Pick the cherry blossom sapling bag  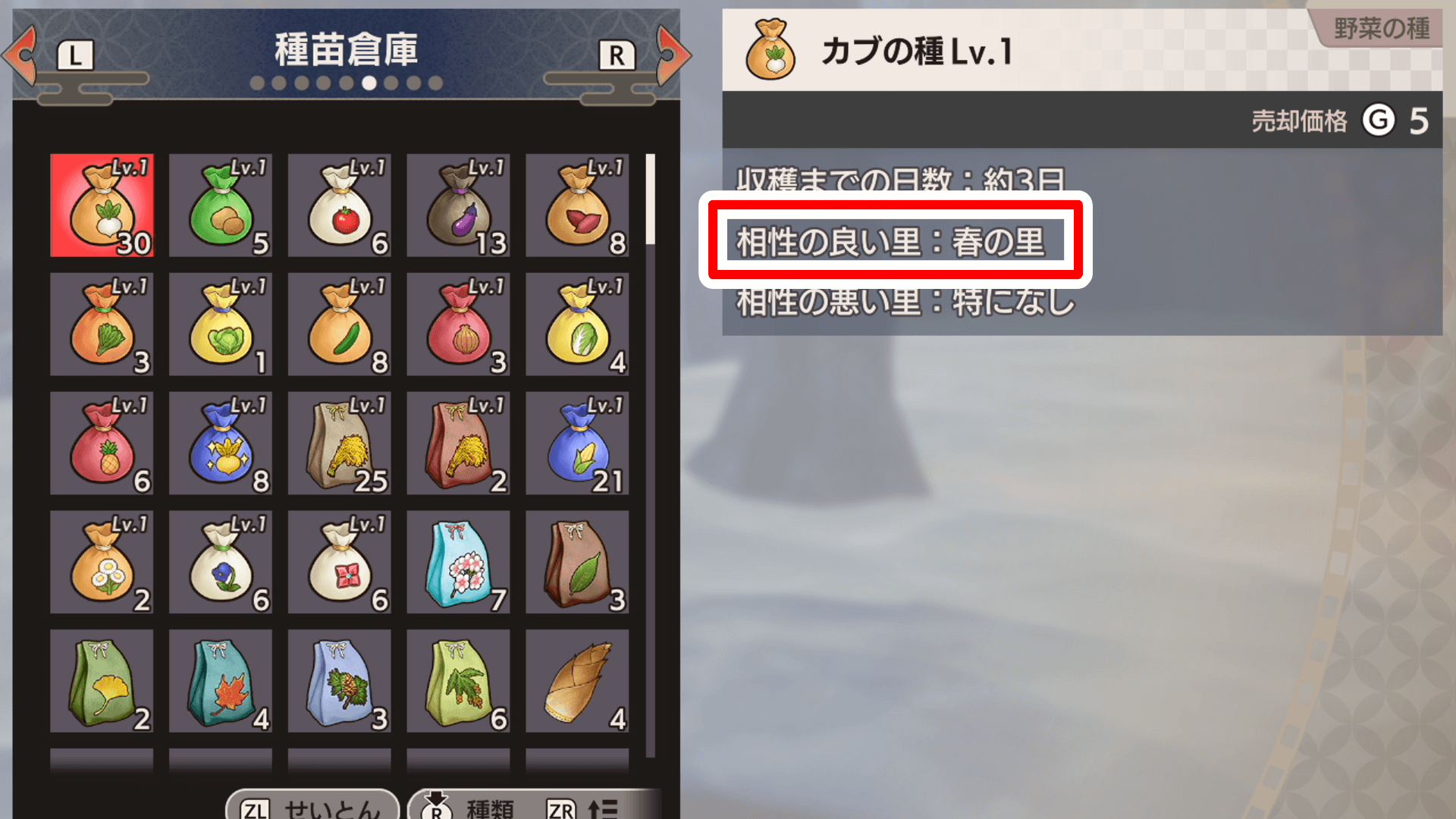[x=458, y=562]
